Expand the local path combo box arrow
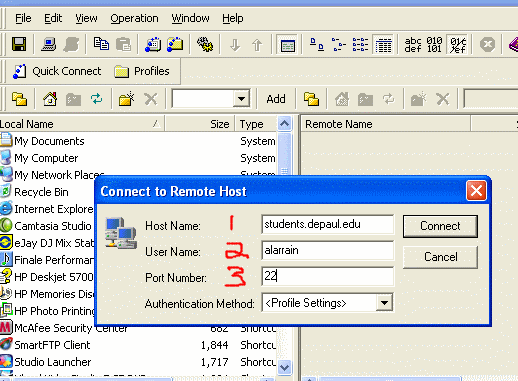Viewport: 518px width, 381px height. click(241, 99)
